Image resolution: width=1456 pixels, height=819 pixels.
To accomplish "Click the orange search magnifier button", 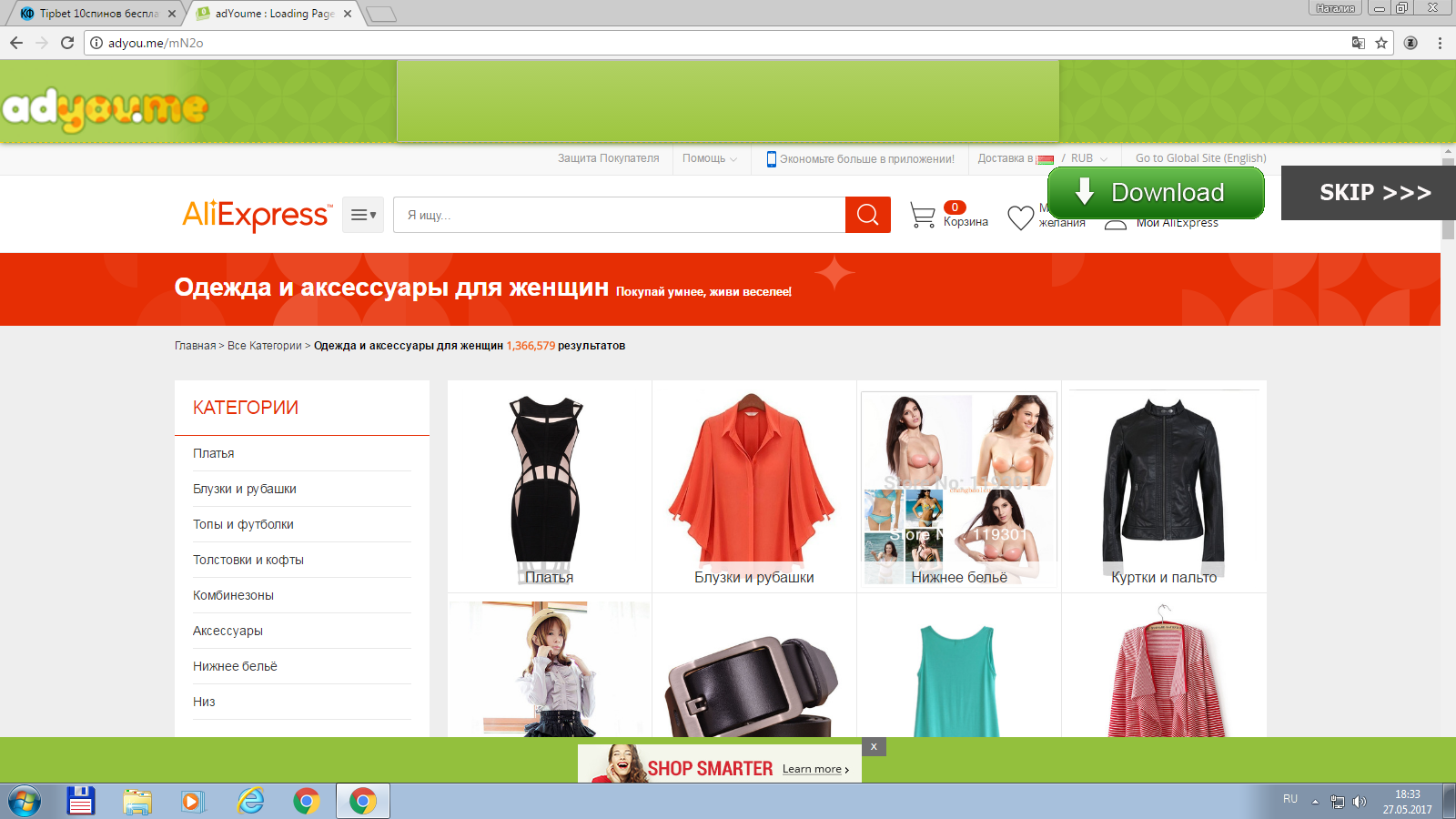I will click(868, 215).
